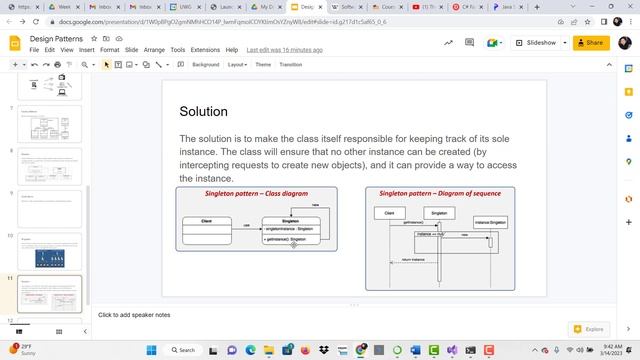
Task: Open File Explorer from the taskbar
Action: coord(269,350)
